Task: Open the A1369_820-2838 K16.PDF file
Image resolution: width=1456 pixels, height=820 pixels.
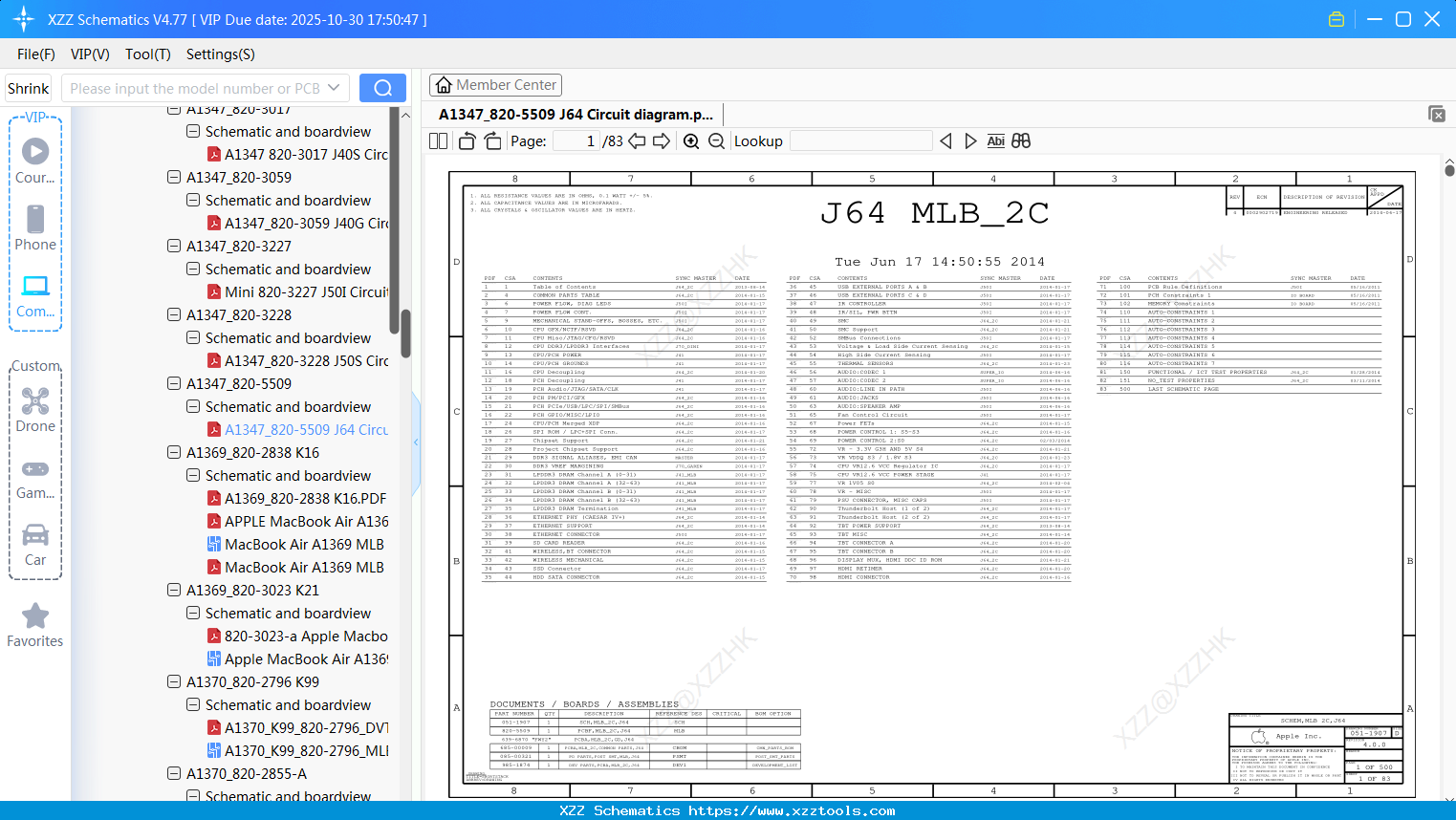Action: click(x=297, y=499)
